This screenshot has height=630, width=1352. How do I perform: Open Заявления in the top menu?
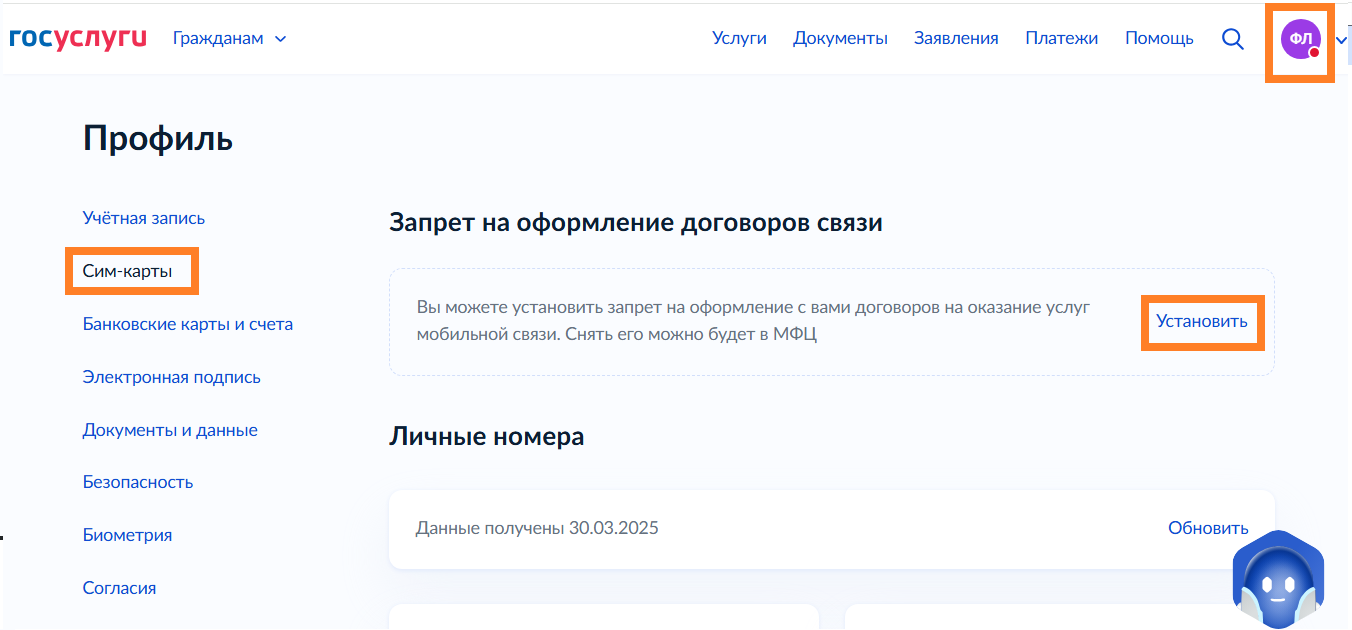[956, 38]
